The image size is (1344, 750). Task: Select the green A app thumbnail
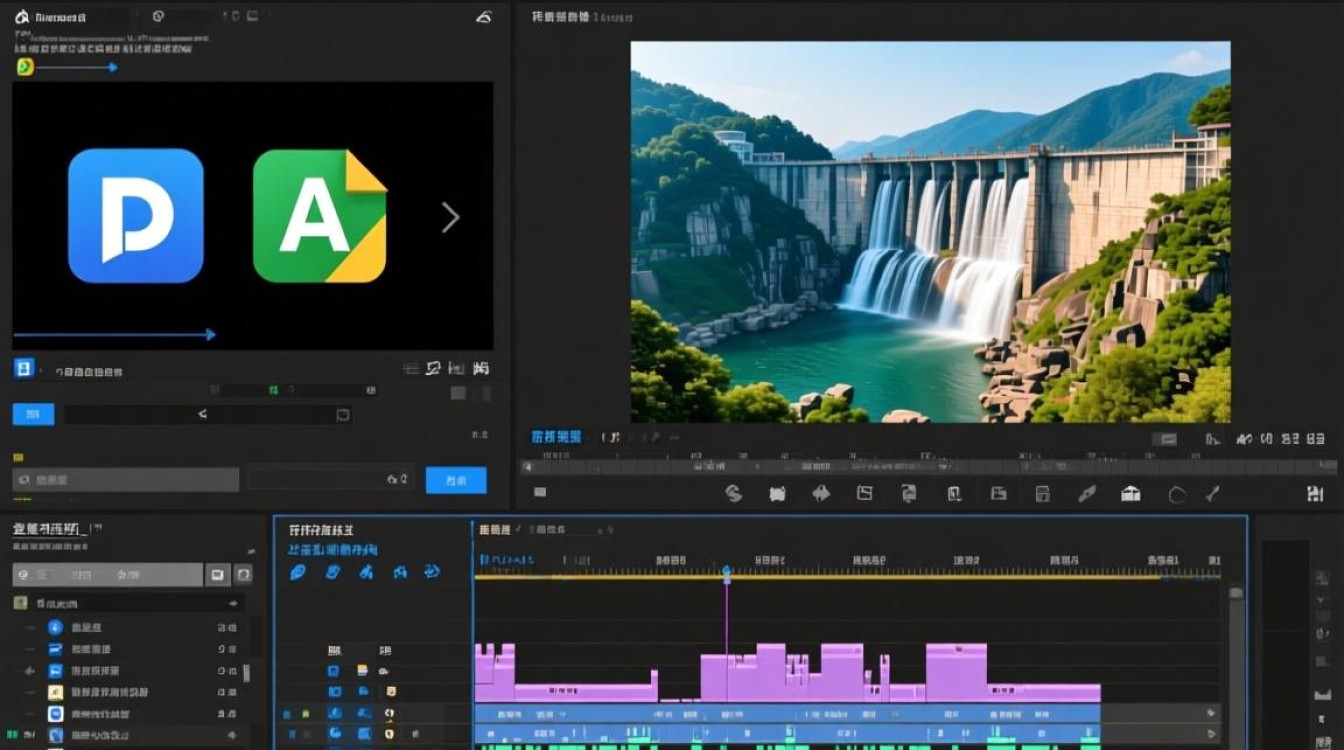coord(320,216)
